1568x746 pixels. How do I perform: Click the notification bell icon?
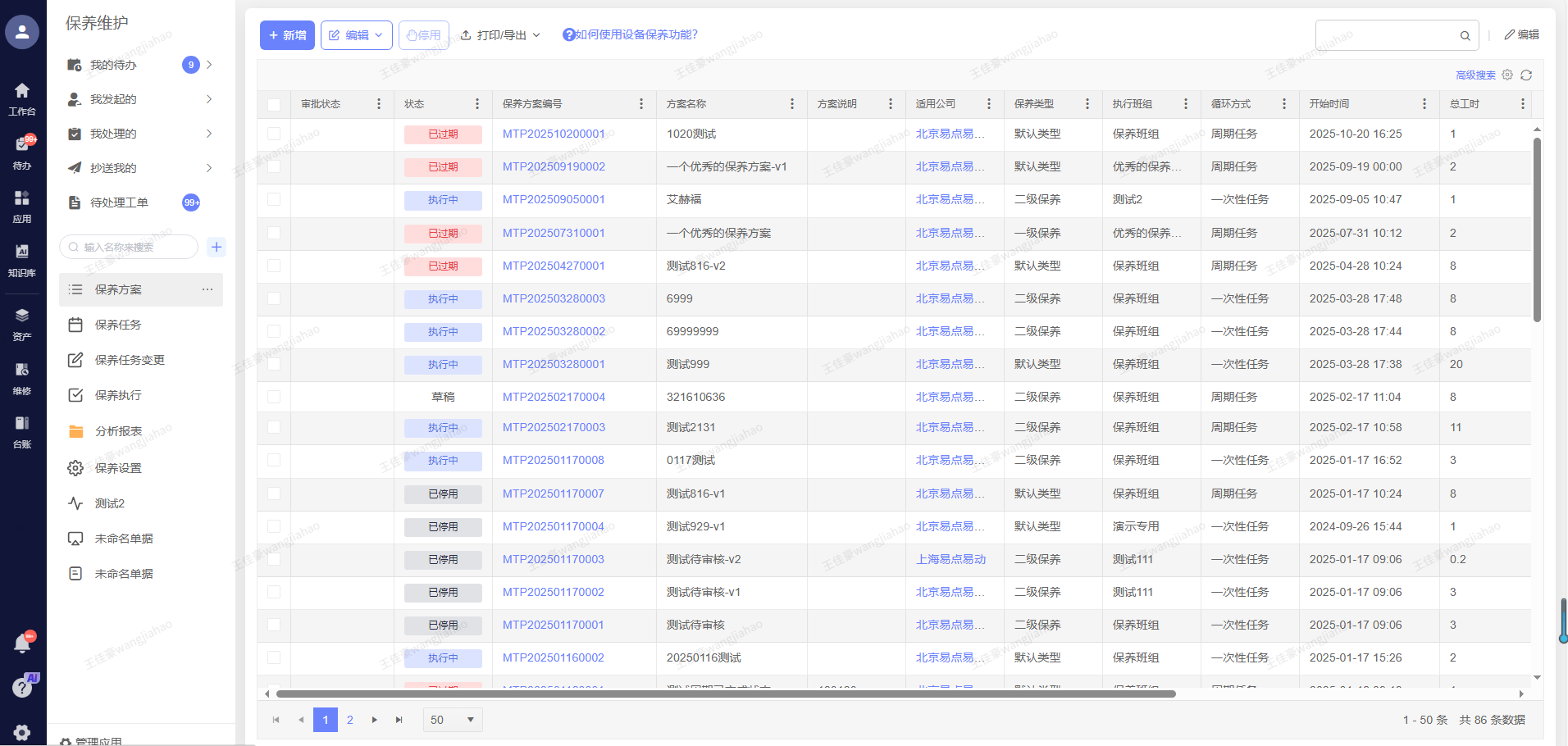(22, 644)
